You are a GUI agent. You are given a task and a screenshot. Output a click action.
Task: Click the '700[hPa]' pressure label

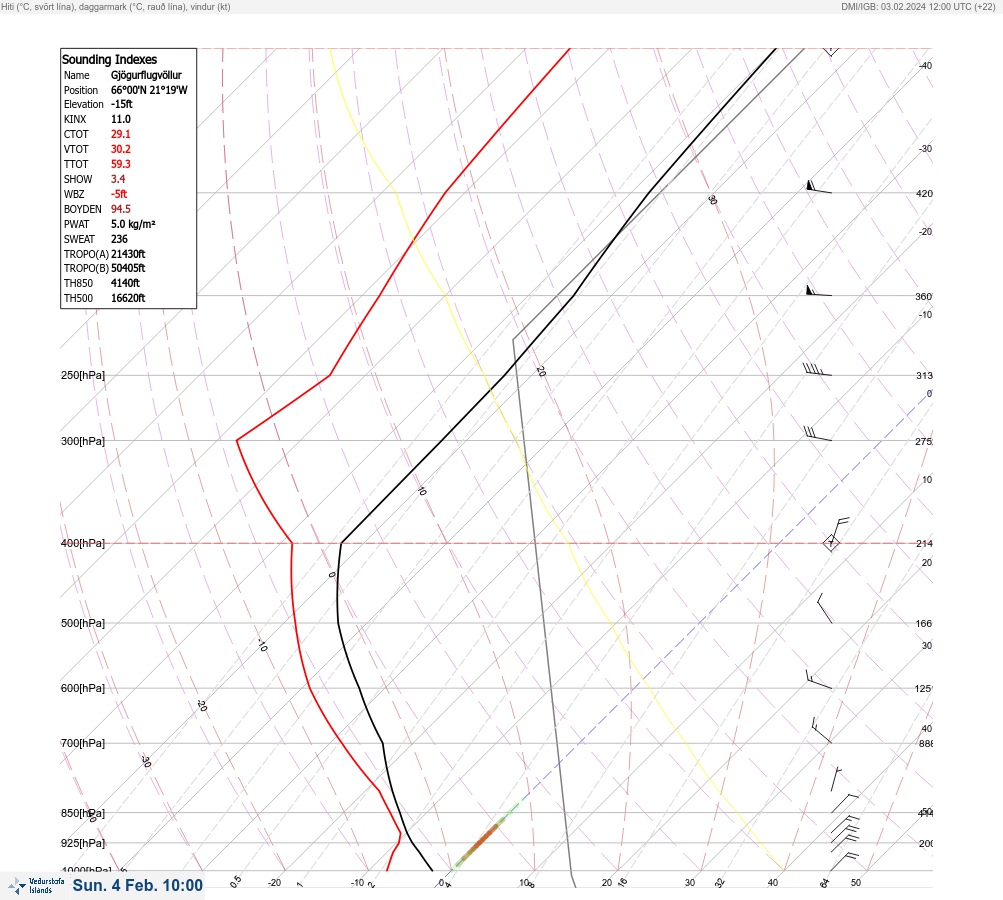click(x=83, y=743)
